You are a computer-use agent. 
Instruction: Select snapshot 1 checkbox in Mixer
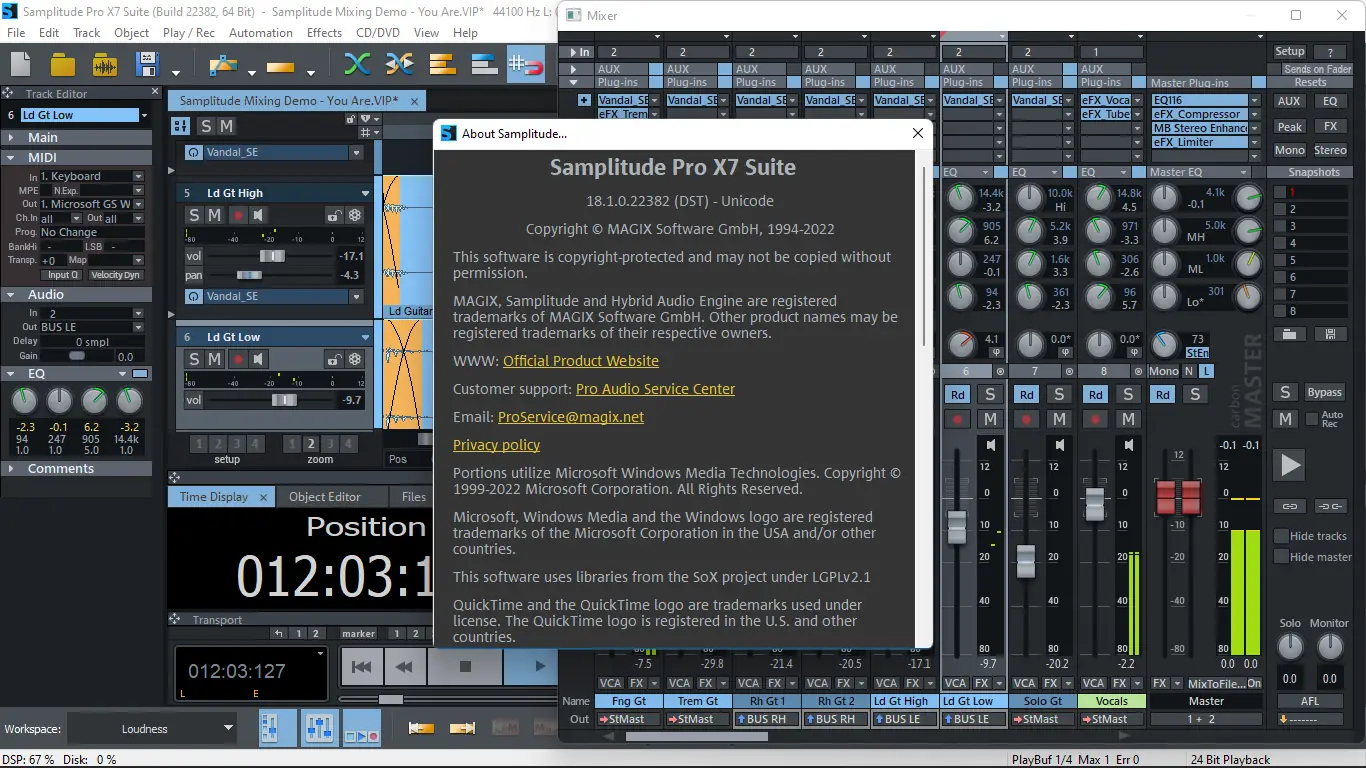point(1279,192)
